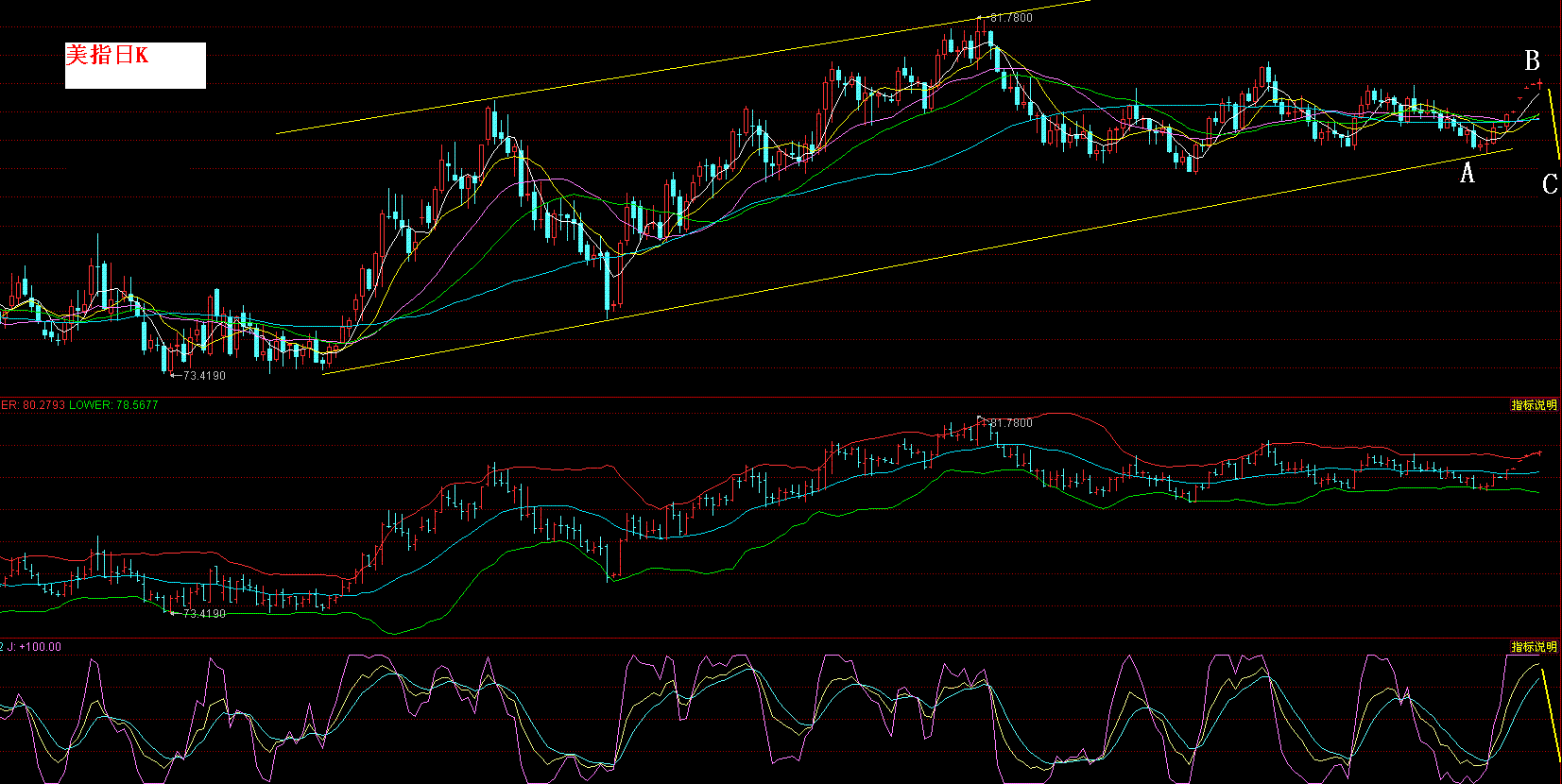The width and height of the screenshot is (1562, 784).
Task: Select the wave label A on the chart
Action: pyautogui.click(x=1468, y=173)
